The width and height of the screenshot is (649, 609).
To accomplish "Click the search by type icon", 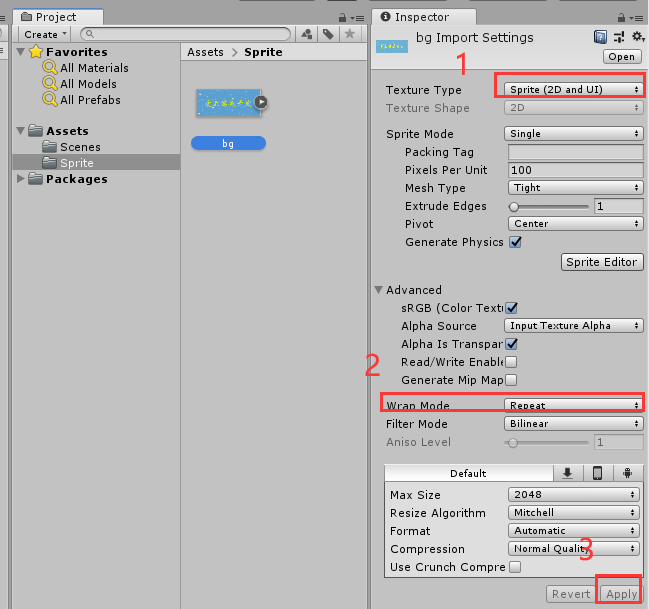I will 307,34.
